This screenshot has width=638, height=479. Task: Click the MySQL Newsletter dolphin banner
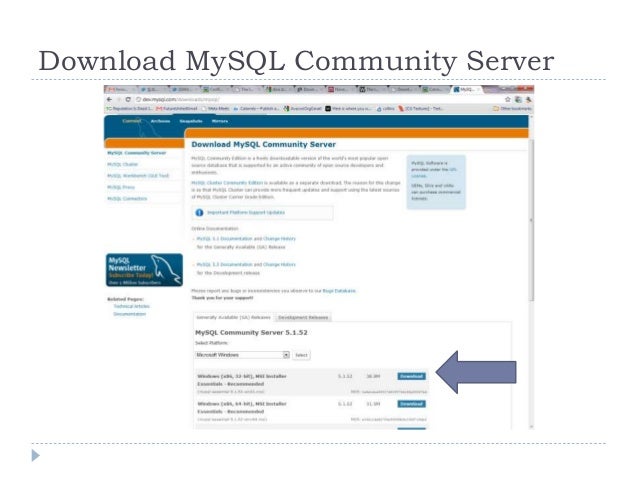pyautogui.click(x=144, y=270)
